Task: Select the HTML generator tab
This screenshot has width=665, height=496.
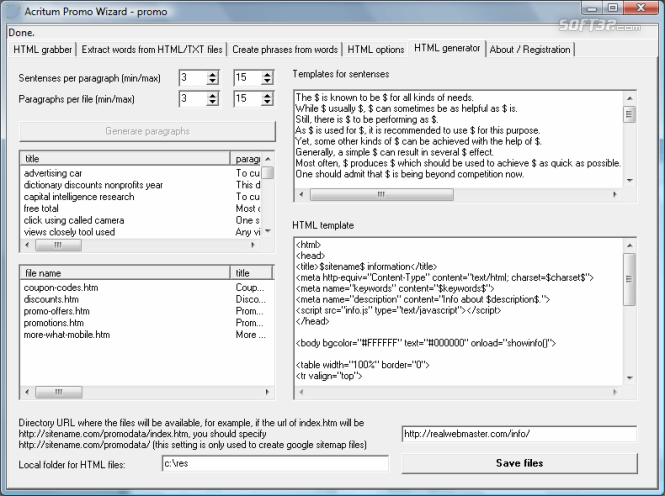Action: coord(447,48)
